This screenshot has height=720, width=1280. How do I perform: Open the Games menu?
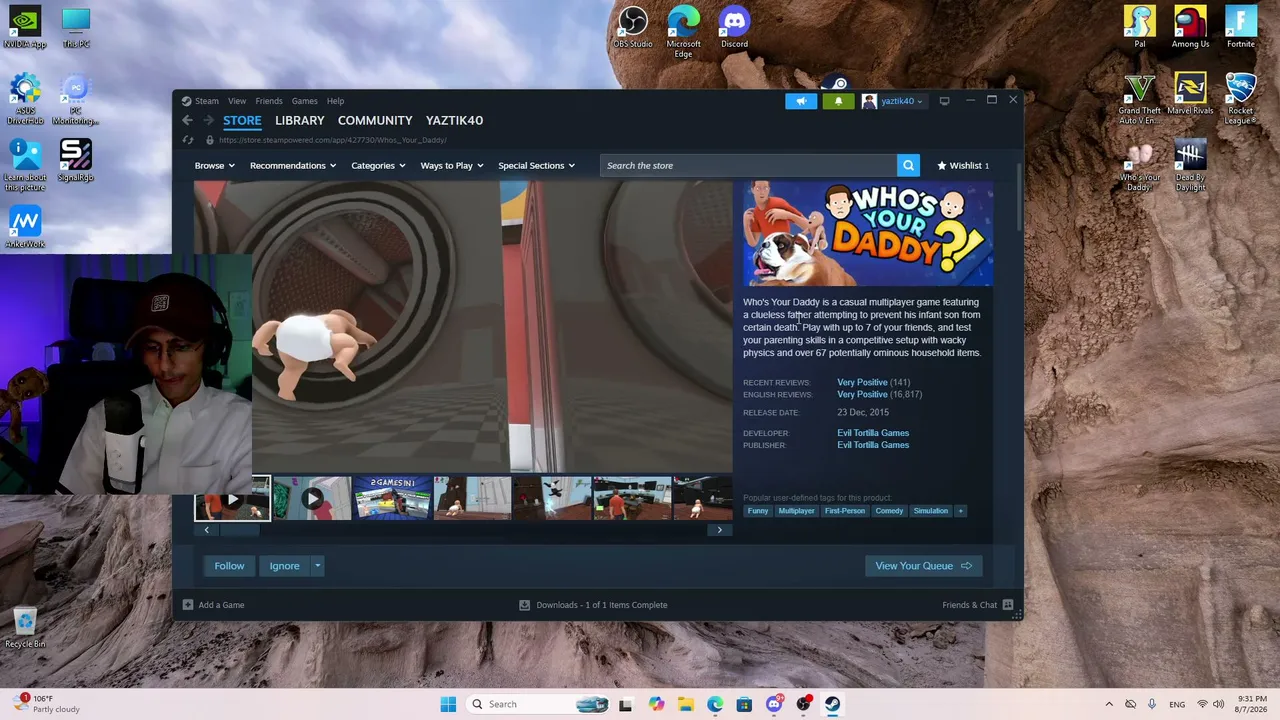pyautogui.click(x=304, y=101)
